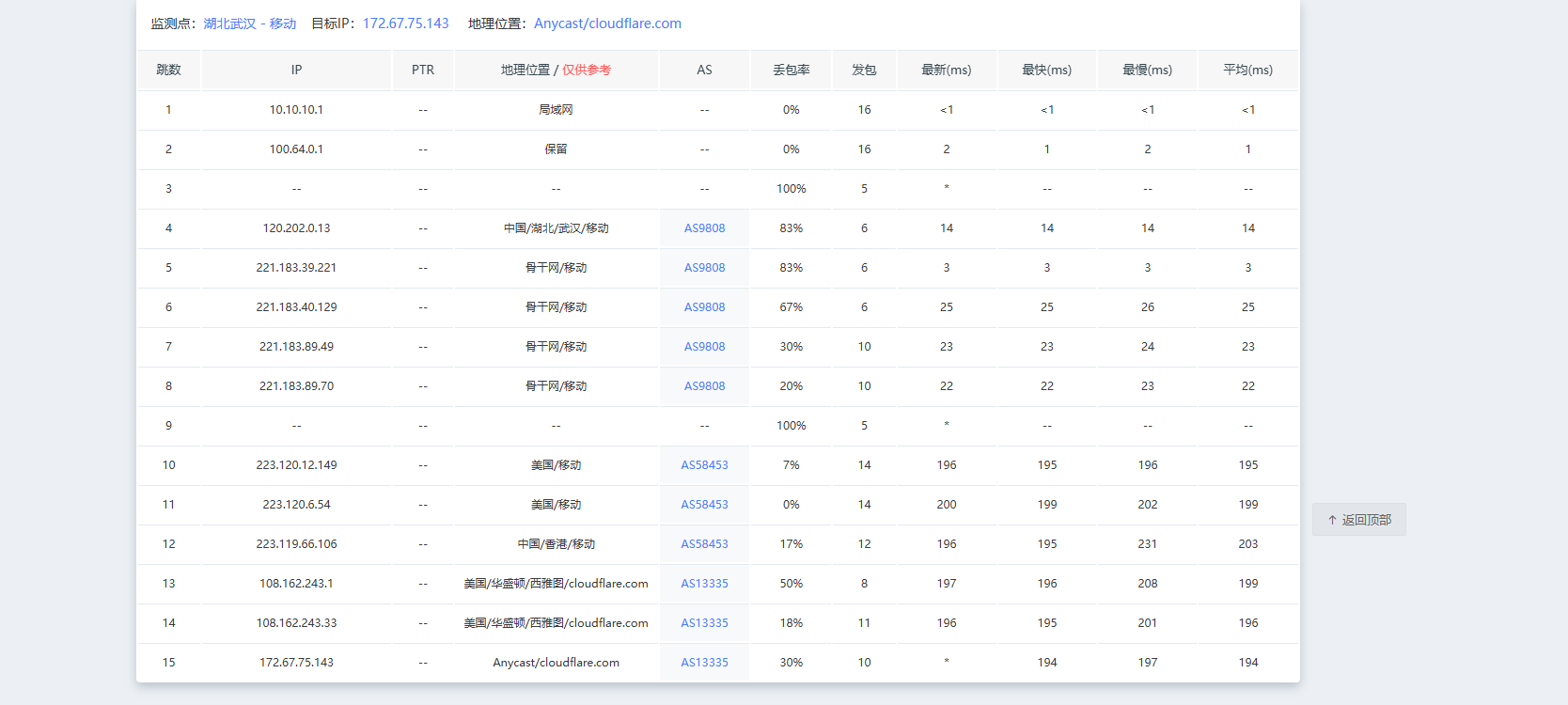
Task: Open AS58453 link for 223.120.6.54
Action: pos(705,505)
